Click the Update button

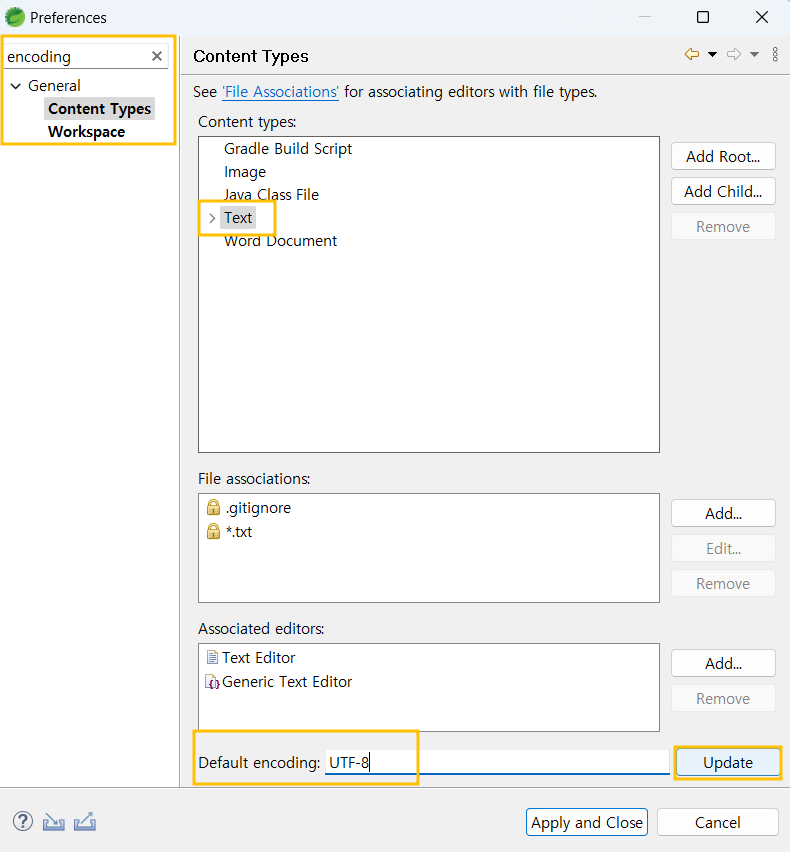[728, 762]
